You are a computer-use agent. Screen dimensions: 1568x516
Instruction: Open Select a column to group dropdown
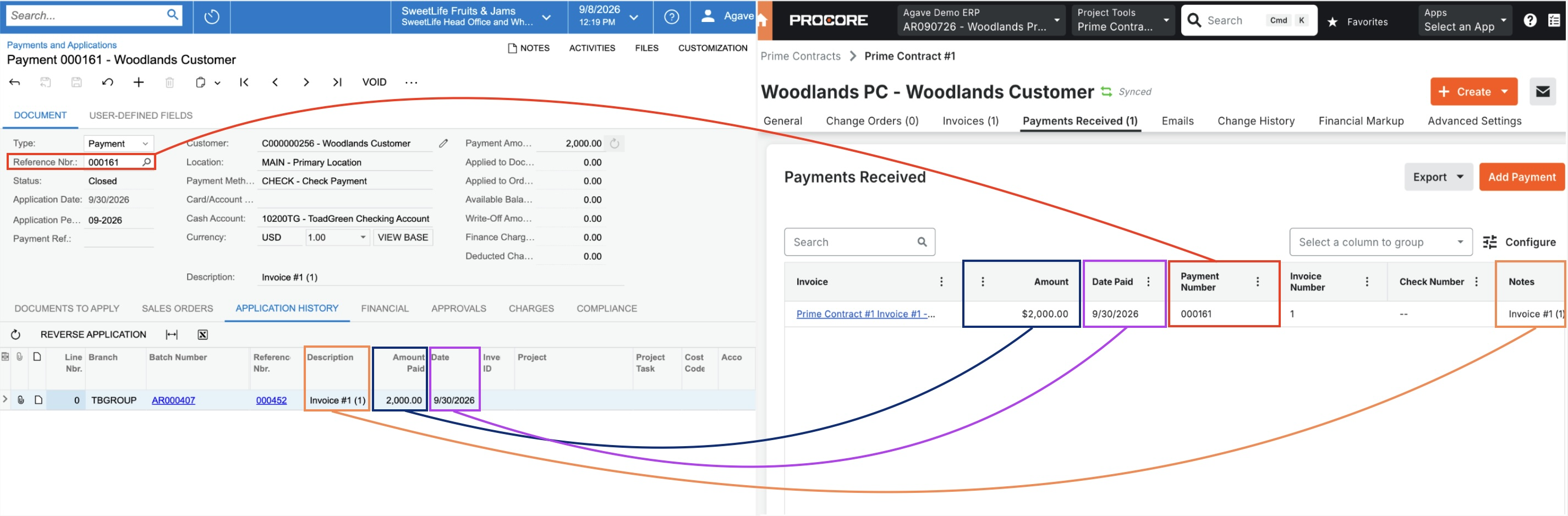tap(1380, 242)
